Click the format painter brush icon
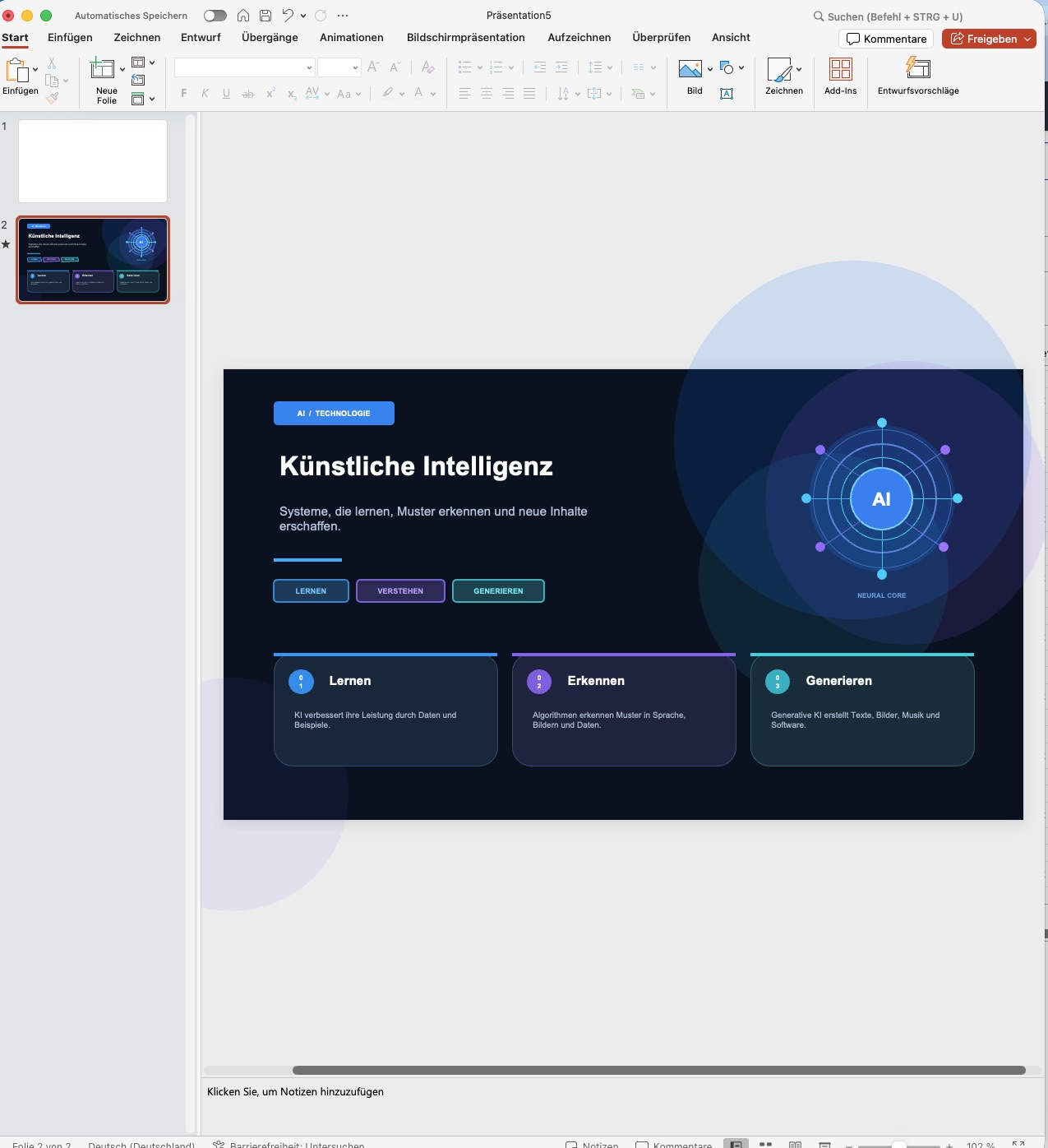Viewport: 1048px width, 1148px height. tap(52, 98)
